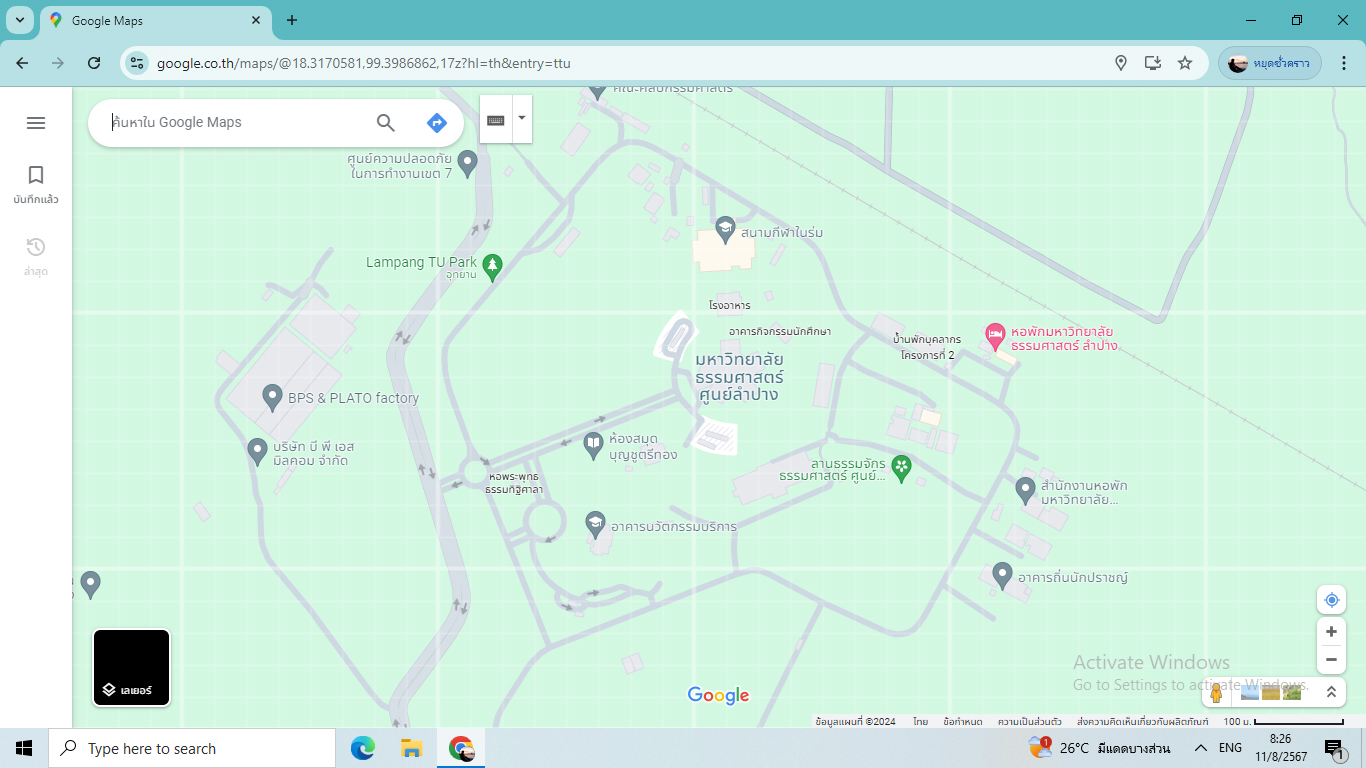Toggle the 100 ม. map scale units
The image size is (1366, 768).
[1283, 721]
